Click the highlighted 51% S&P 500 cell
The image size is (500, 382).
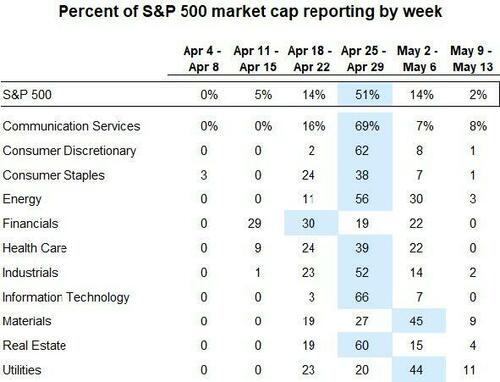click(x=365, y=95)
